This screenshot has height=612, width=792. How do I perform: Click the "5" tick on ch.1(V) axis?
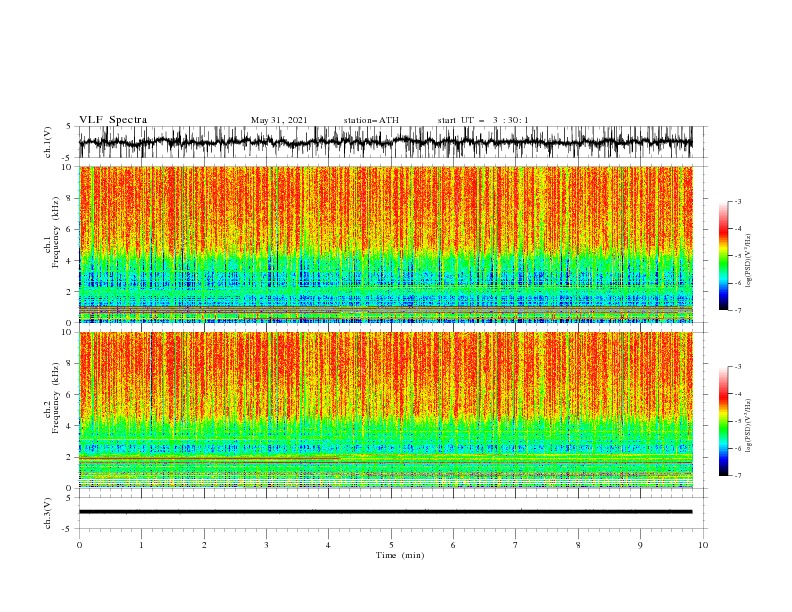70,127
